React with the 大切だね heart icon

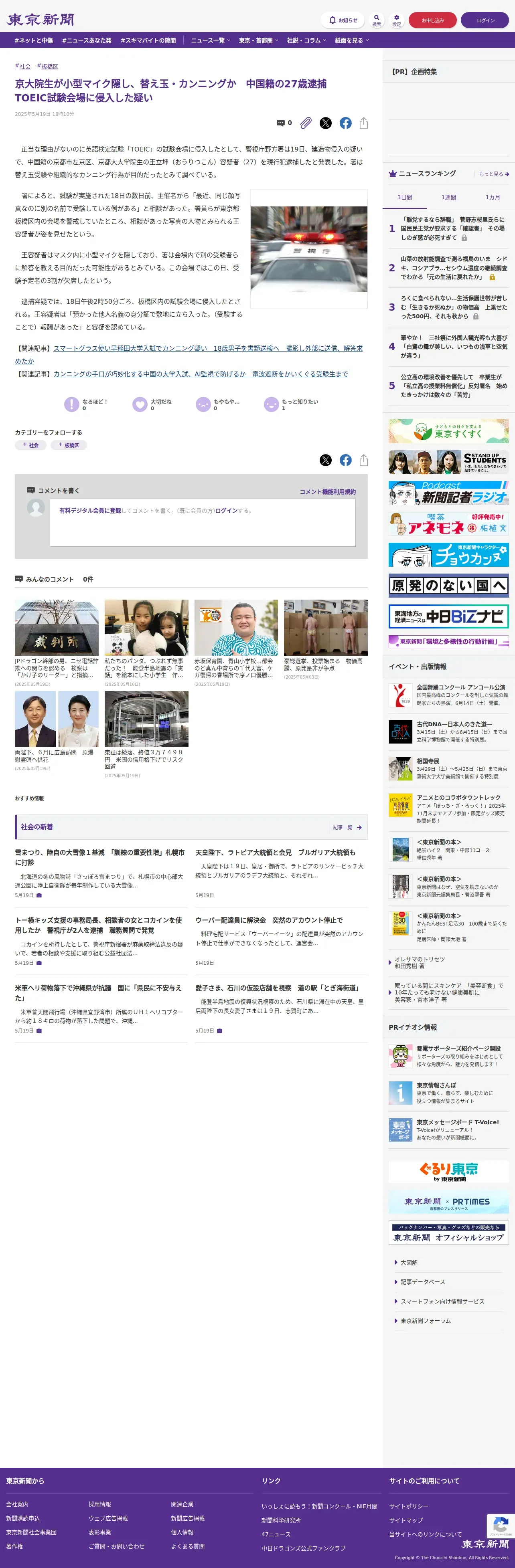click(x=140, y=404)
